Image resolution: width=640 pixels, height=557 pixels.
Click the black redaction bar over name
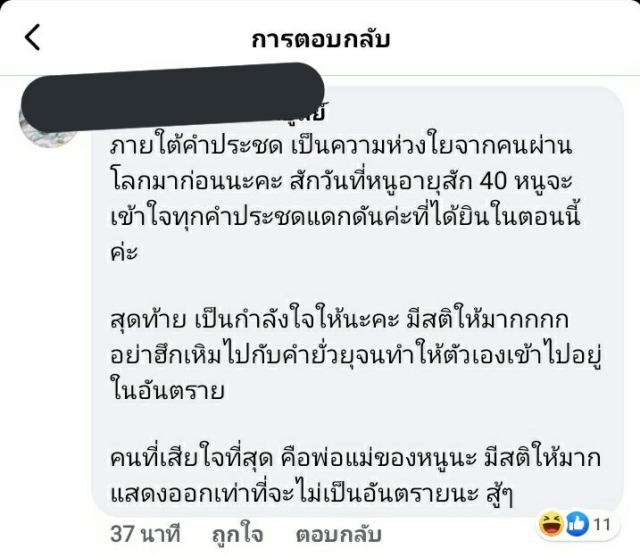tap(171, 97)
